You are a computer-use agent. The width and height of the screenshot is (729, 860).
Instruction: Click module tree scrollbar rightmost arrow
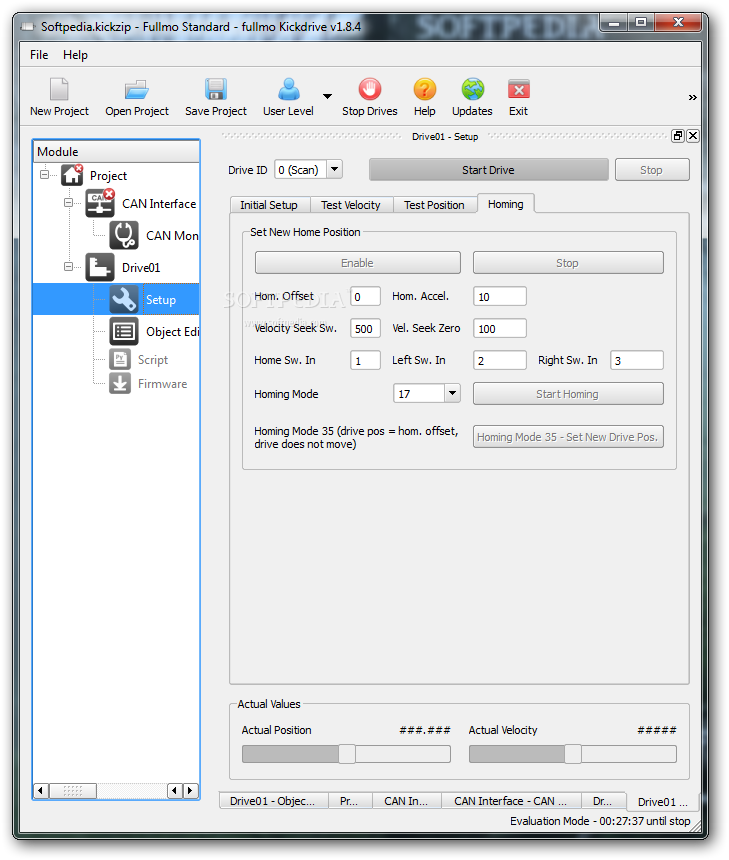tap(190, 790)
